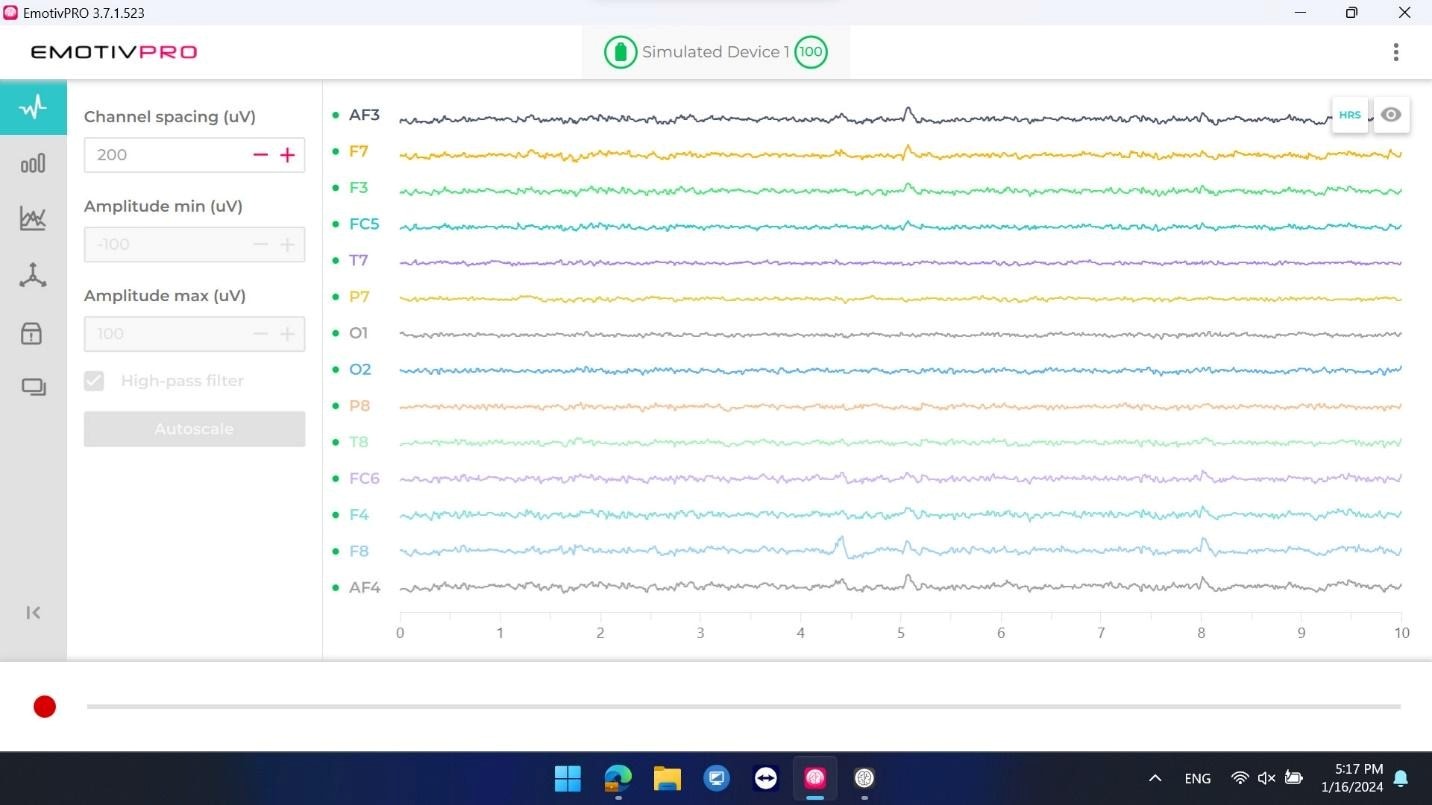Open the motion sensor axes icon
The height and width of the screenshot is (805, 1432).
click(33, 276)
